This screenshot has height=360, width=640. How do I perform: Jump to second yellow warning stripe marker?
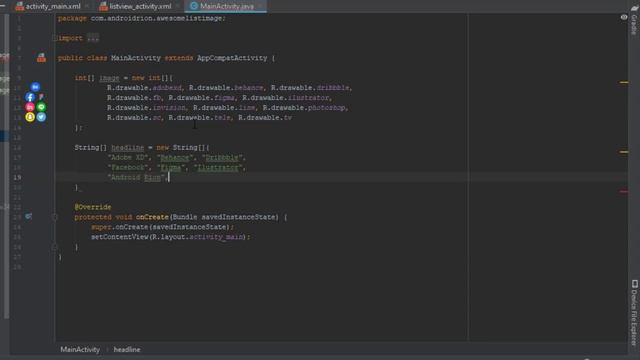624,152
